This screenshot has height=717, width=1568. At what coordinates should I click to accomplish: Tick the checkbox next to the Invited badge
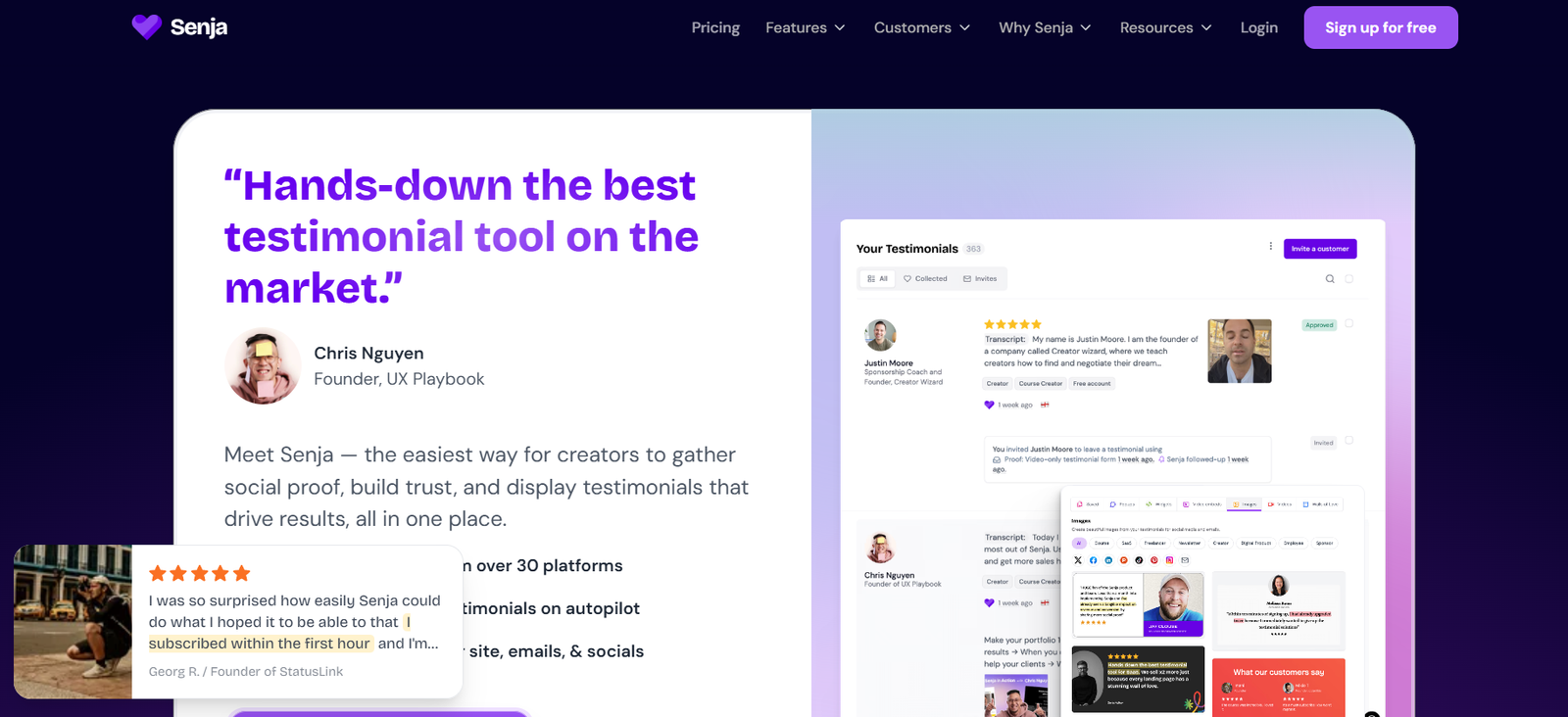point(1349,442)
